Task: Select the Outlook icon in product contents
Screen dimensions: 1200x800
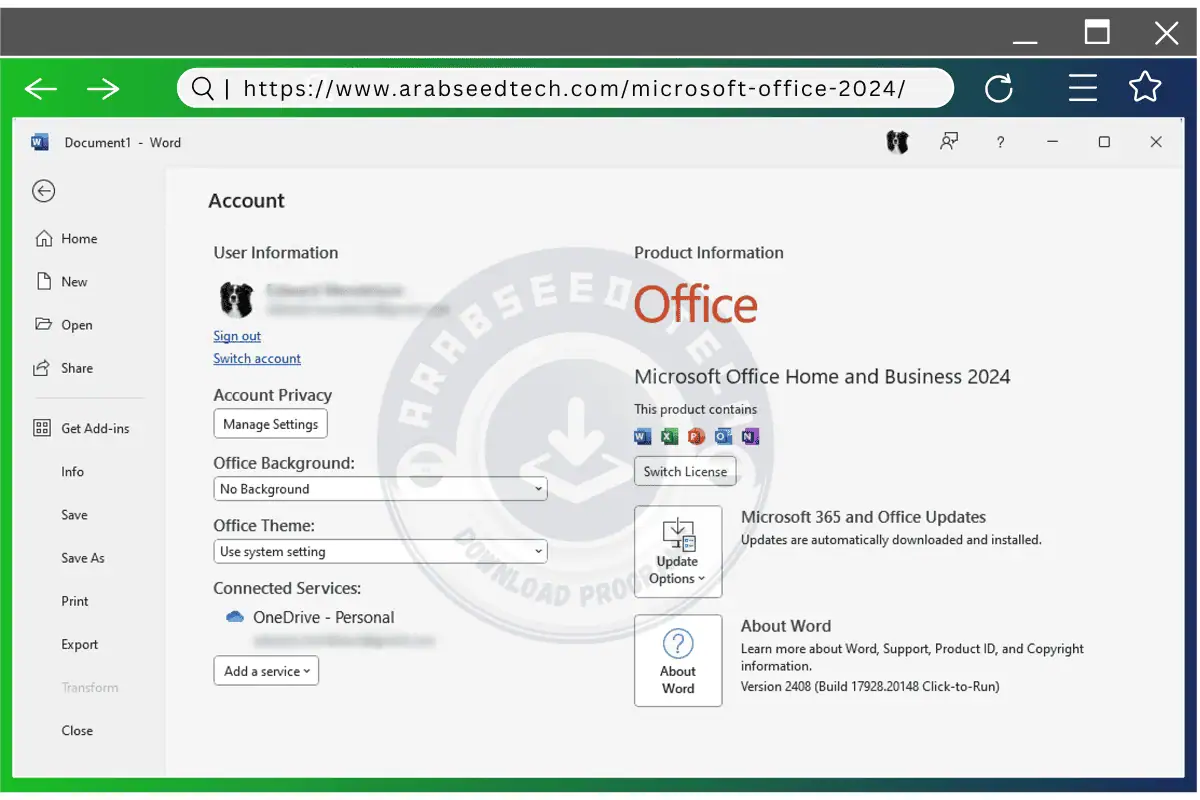Action: [x=723, y=436]
